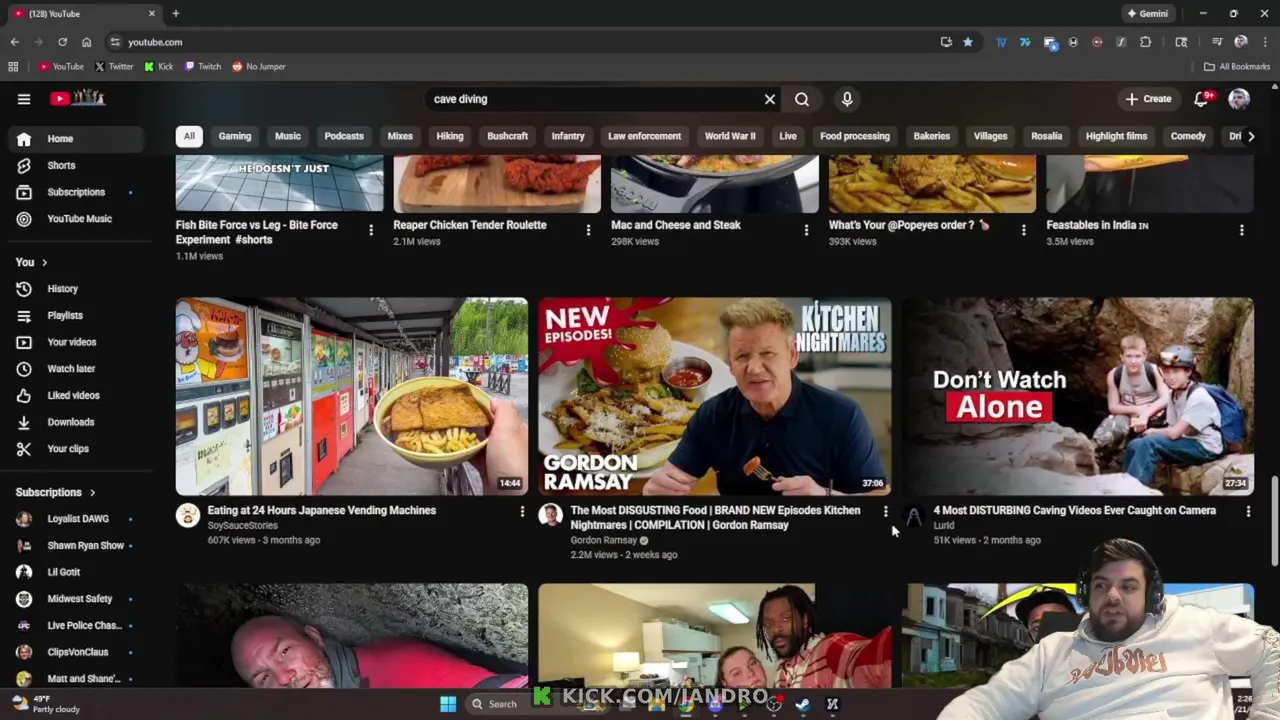This screenshot has height=720, width=1280.
Task: Open Japanese vending machines video thumbnail
Action: pos(352,396)
